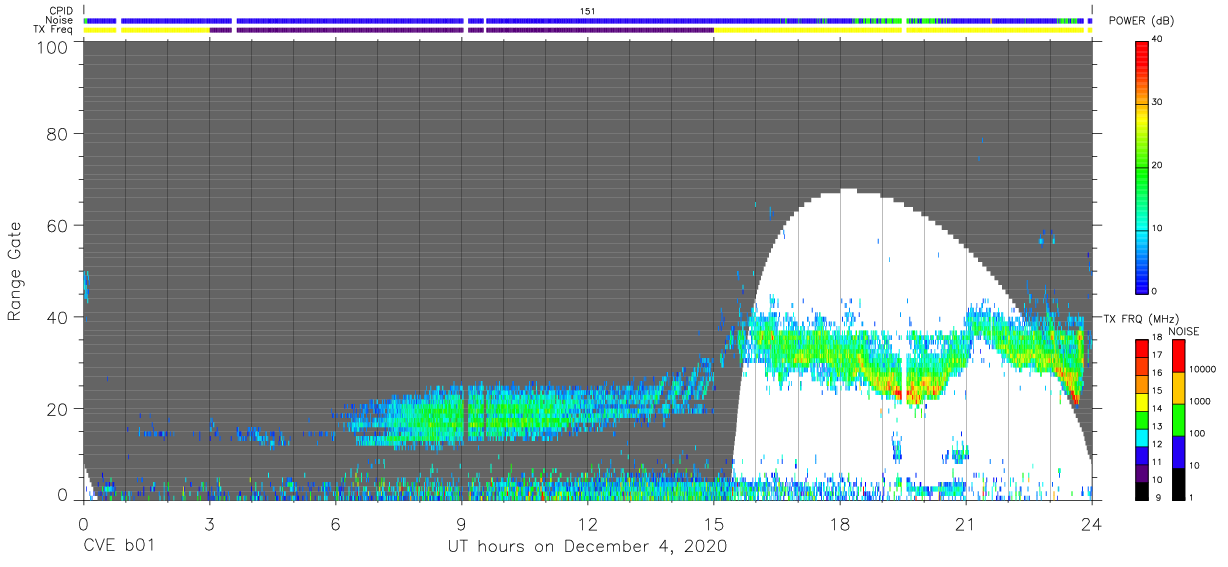Image resolution: width=1228 pixels, height=567 pixels.
Task: Click the 100 tick on Range Gate axis
Action: click(53, 46)
